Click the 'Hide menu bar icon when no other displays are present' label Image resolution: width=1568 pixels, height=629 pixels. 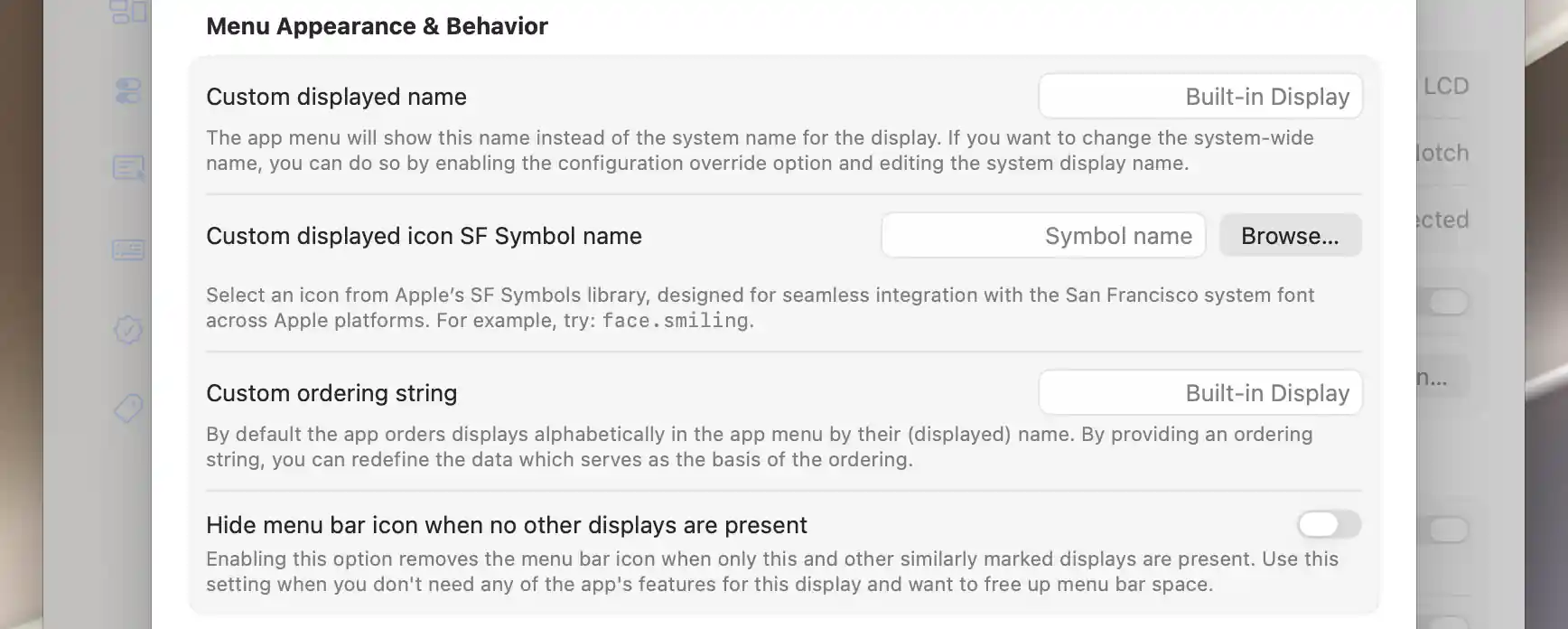pyautogui.click(x=506, y=525)
